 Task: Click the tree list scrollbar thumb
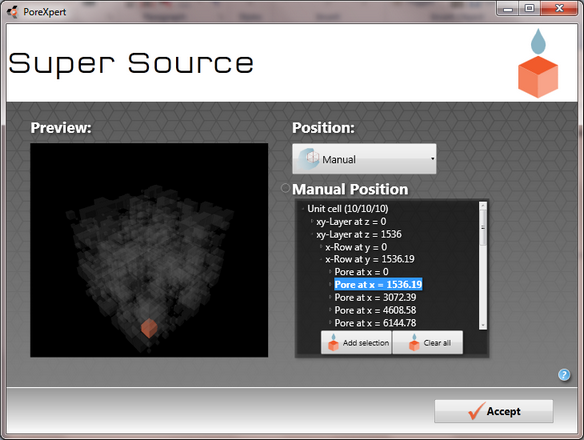pyautogui.click(x=483, y=227)
